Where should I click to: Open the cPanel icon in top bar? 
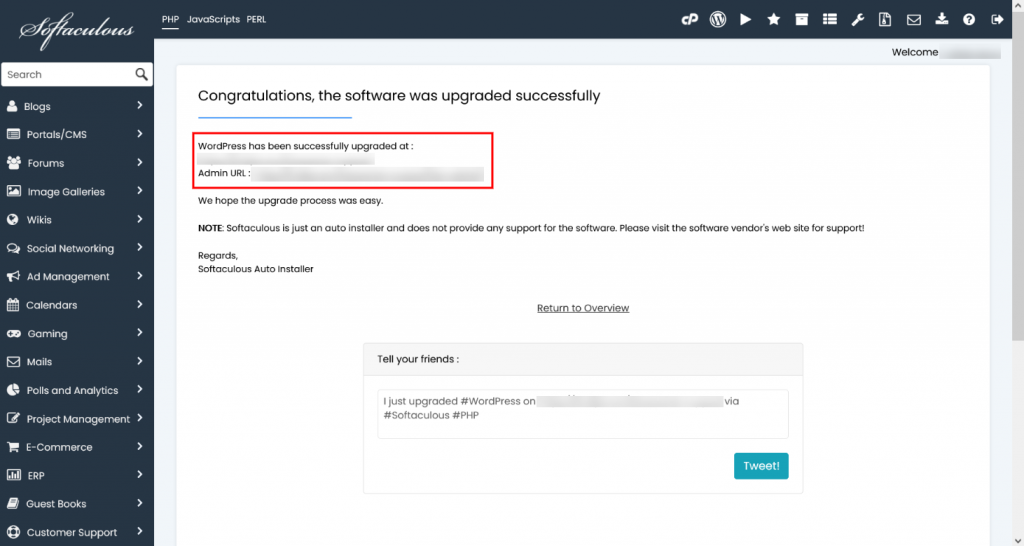tap(690, 20)
